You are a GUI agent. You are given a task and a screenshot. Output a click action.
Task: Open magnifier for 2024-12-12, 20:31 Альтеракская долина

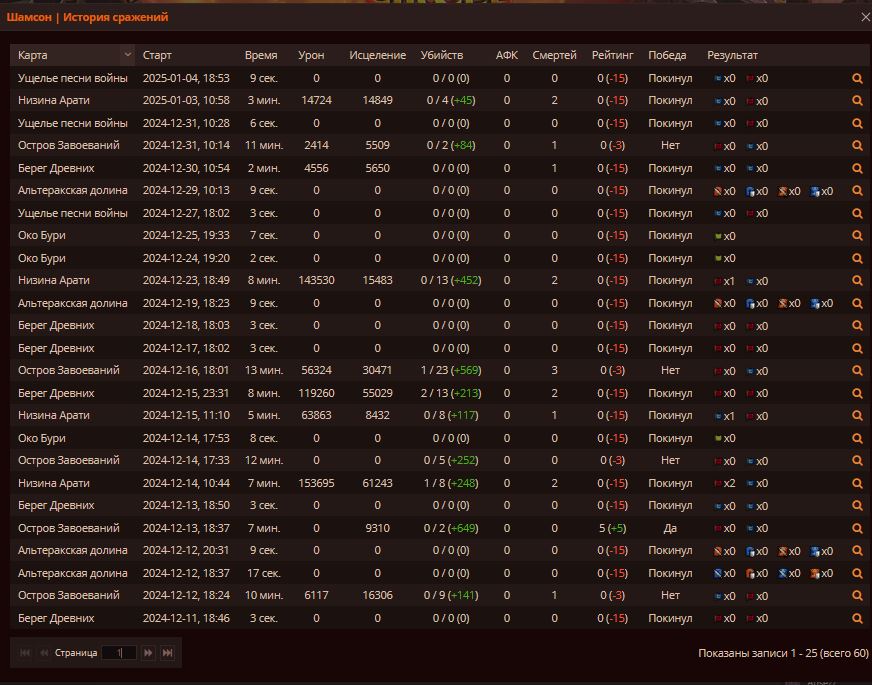coord(857,551)
